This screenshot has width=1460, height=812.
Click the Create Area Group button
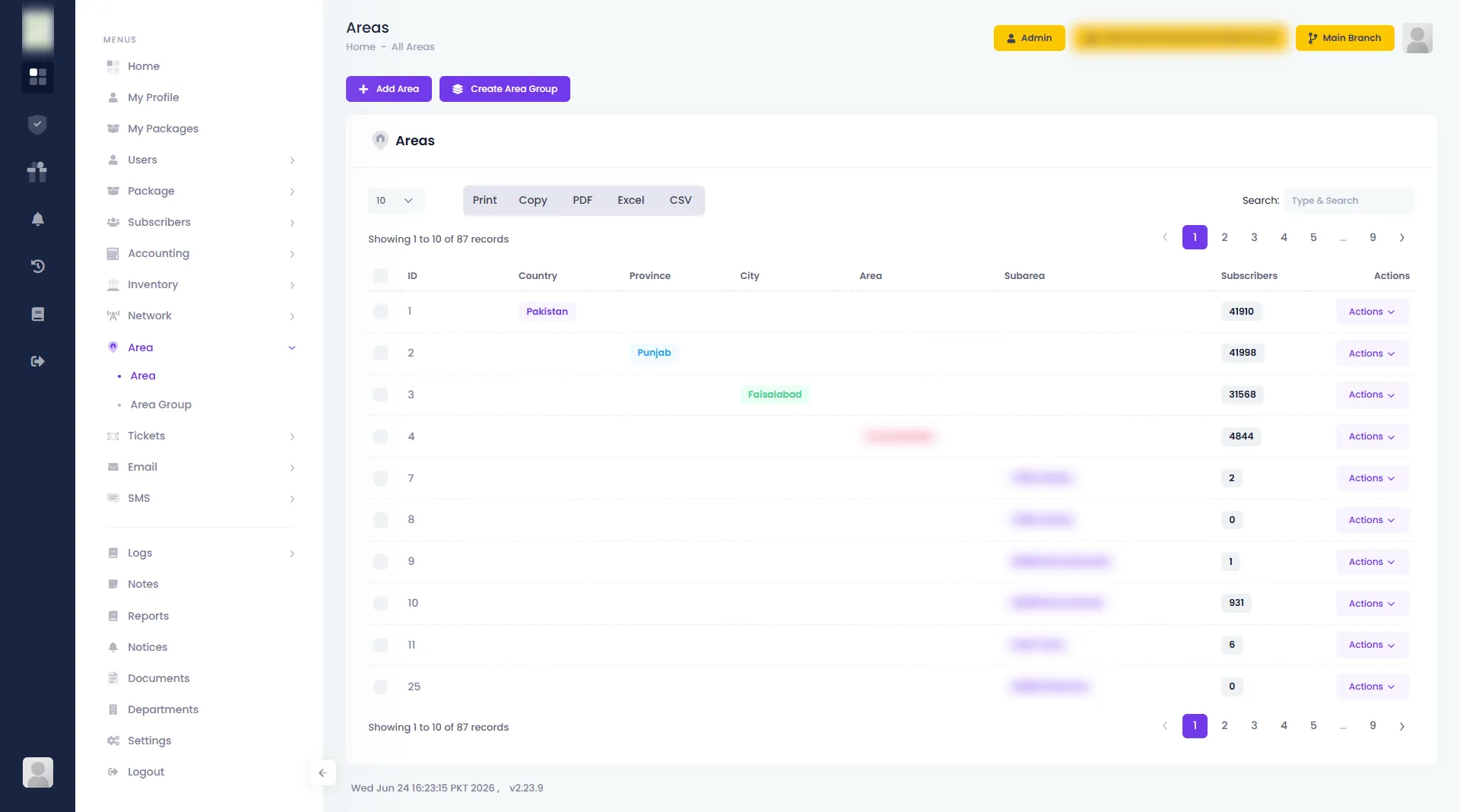coord(505,89)
